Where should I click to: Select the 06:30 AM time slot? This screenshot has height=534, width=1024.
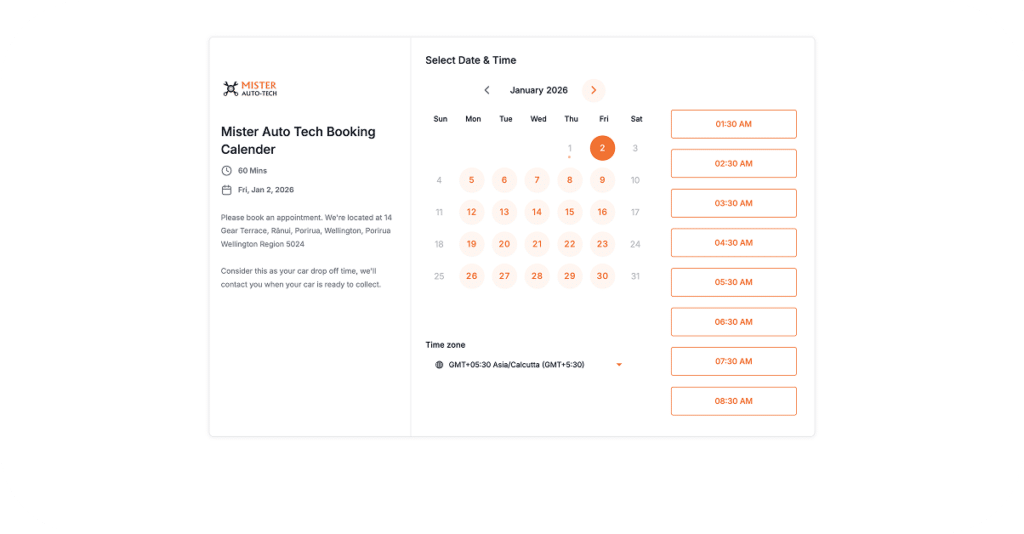click(x=733, y=322)
